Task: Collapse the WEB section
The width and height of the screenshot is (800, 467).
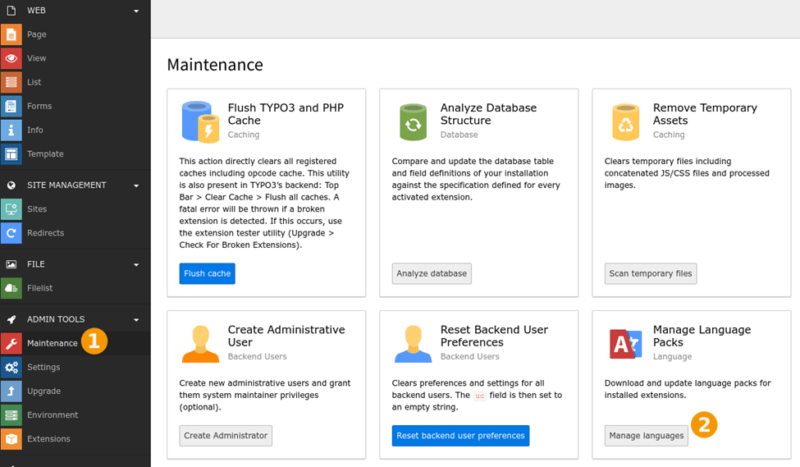Action: point(136,11)
